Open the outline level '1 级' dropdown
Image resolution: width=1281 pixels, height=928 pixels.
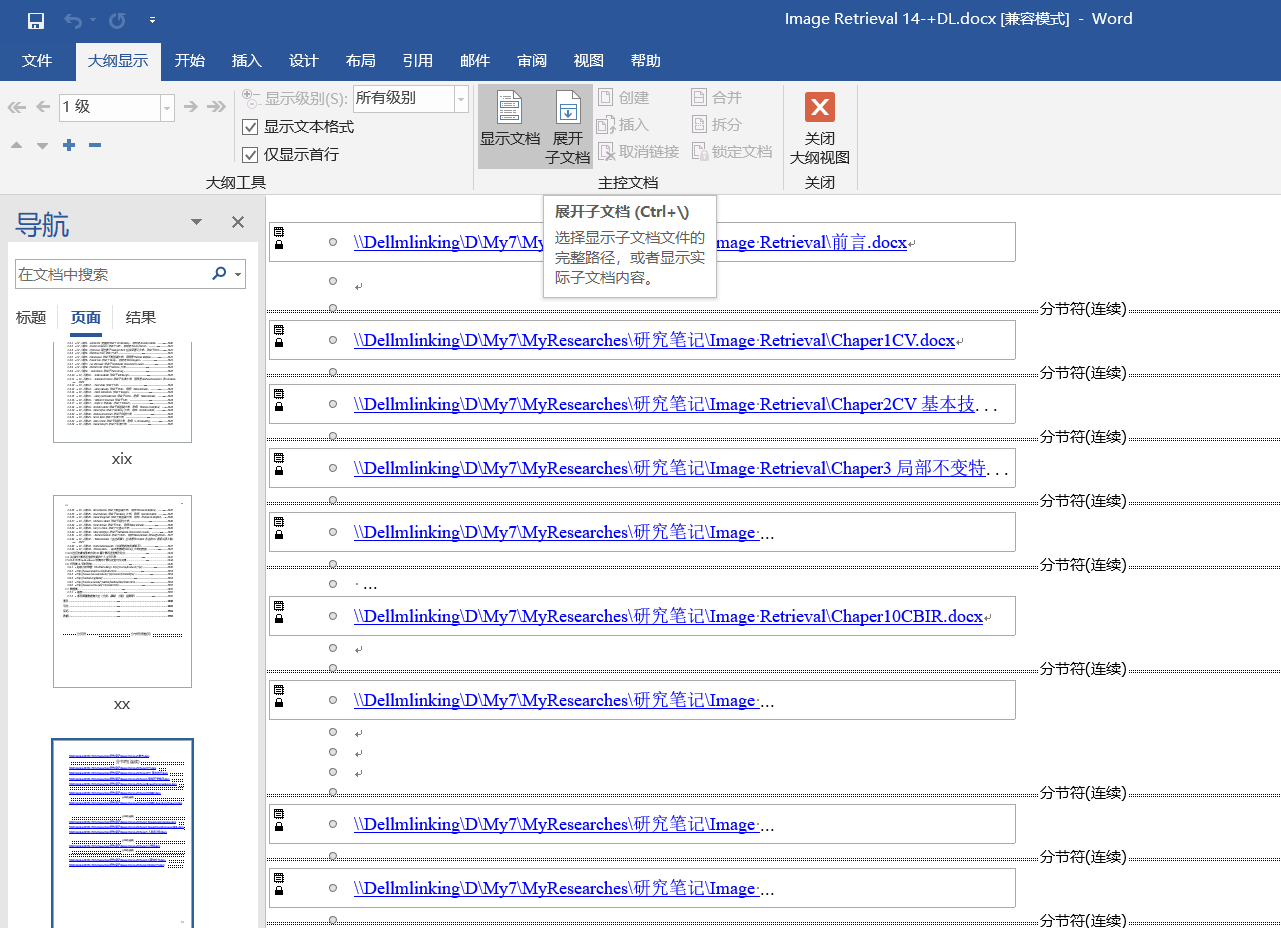point(167,107)
